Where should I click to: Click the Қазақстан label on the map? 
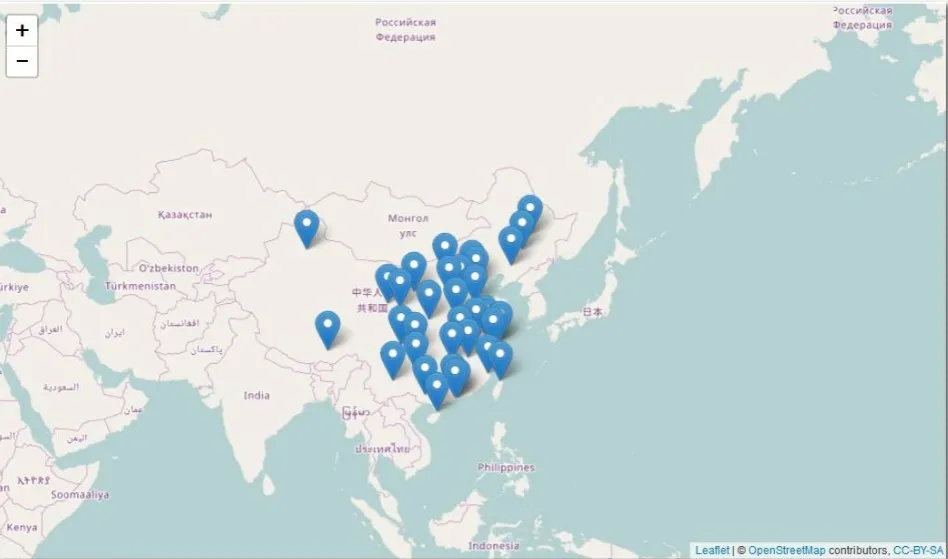pos(185,215)
